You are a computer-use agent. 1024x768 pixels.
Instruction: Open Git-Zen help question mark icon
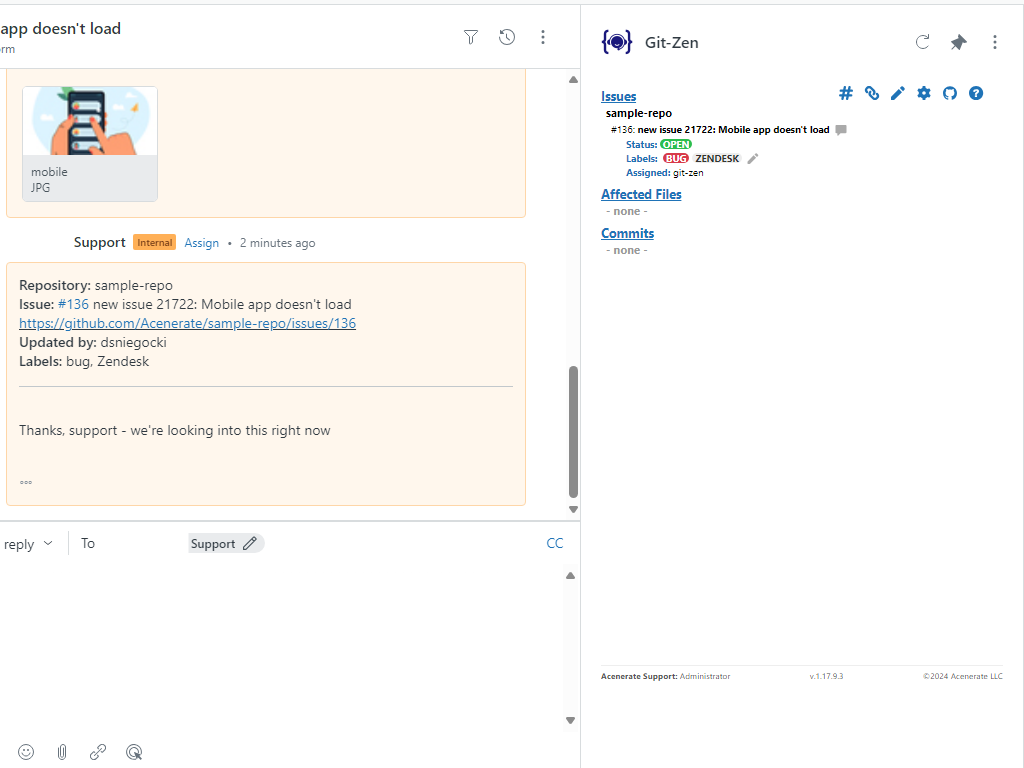coord(976,93)
